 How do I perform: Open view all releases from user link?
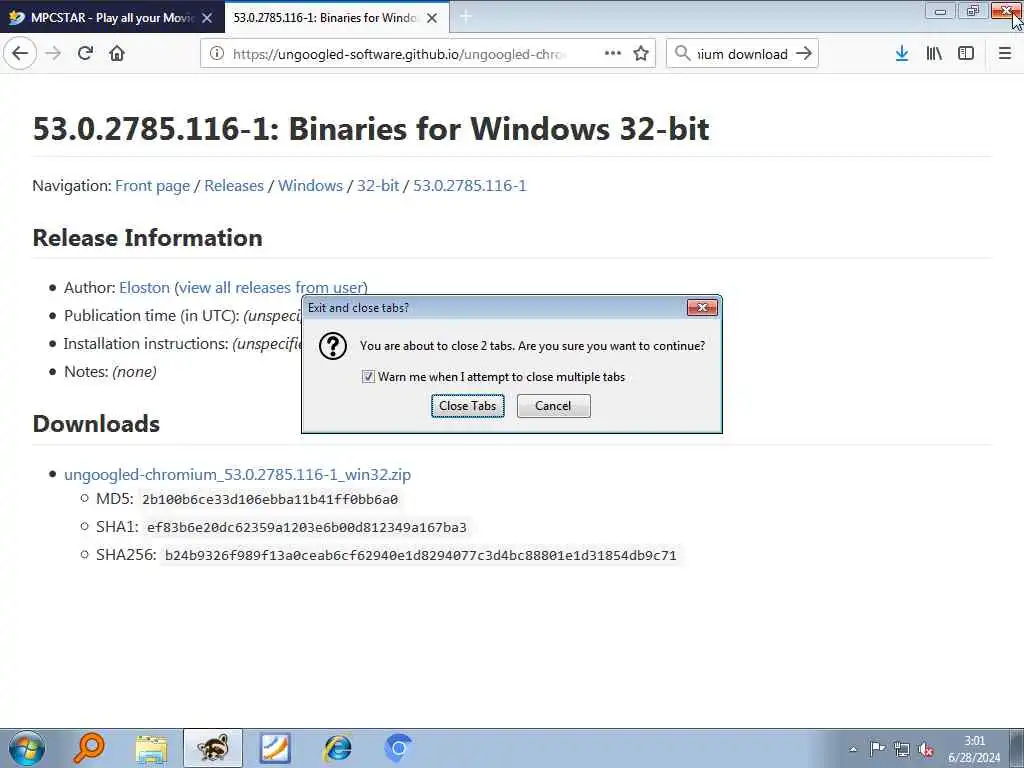(271, 287)
